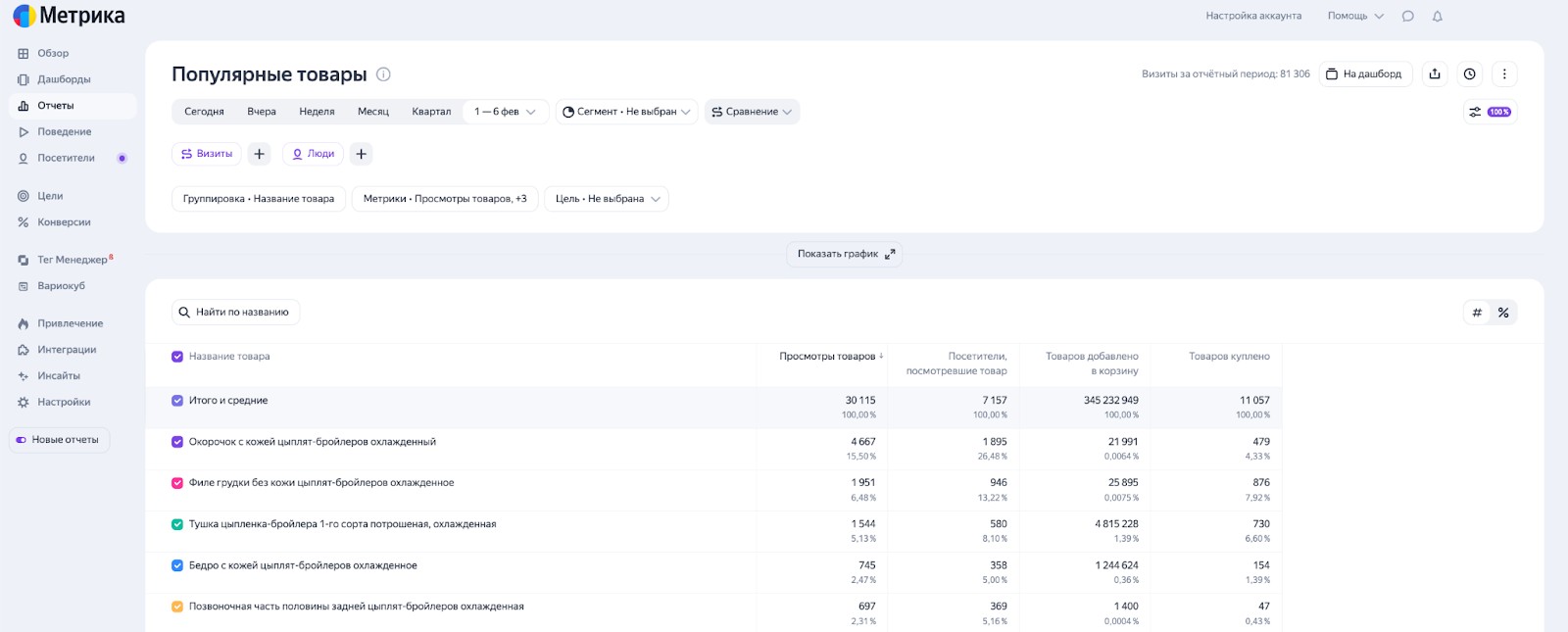
Task: Click the Показать график button
Action: pyautogui.click(x=845, y=254)
